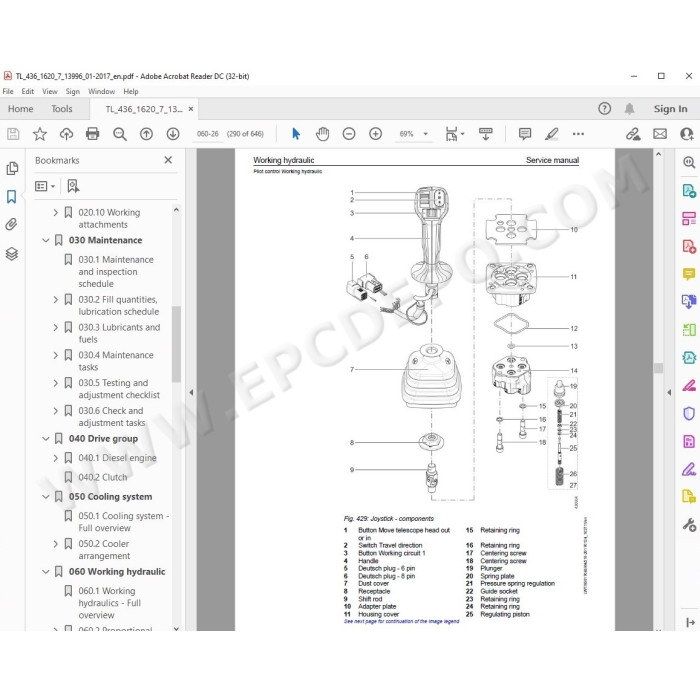Click the page number input field
The image size is (700, 700).
[208, 134]
